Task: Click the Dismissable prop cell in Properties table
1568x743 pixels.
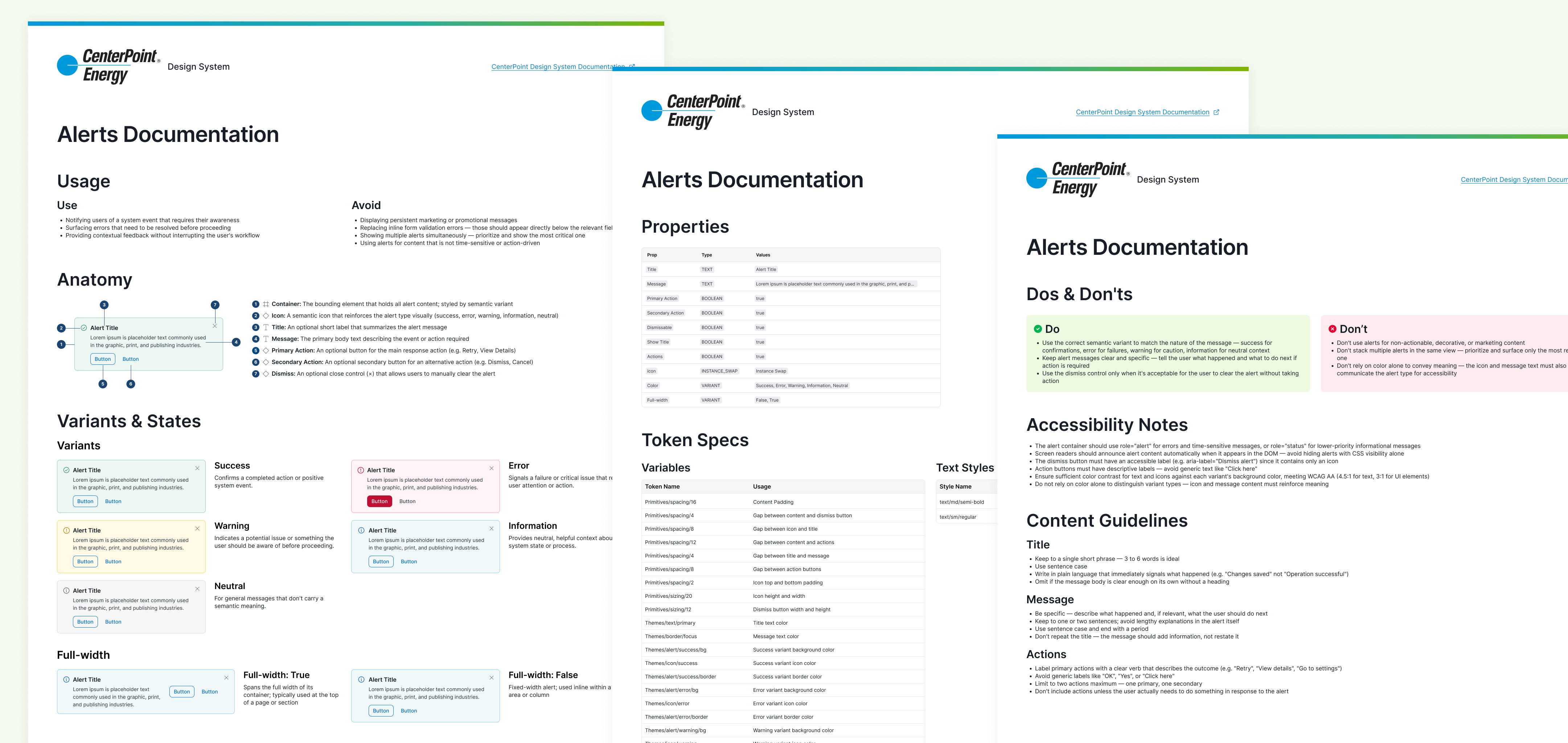Action: tap(659, 328)
